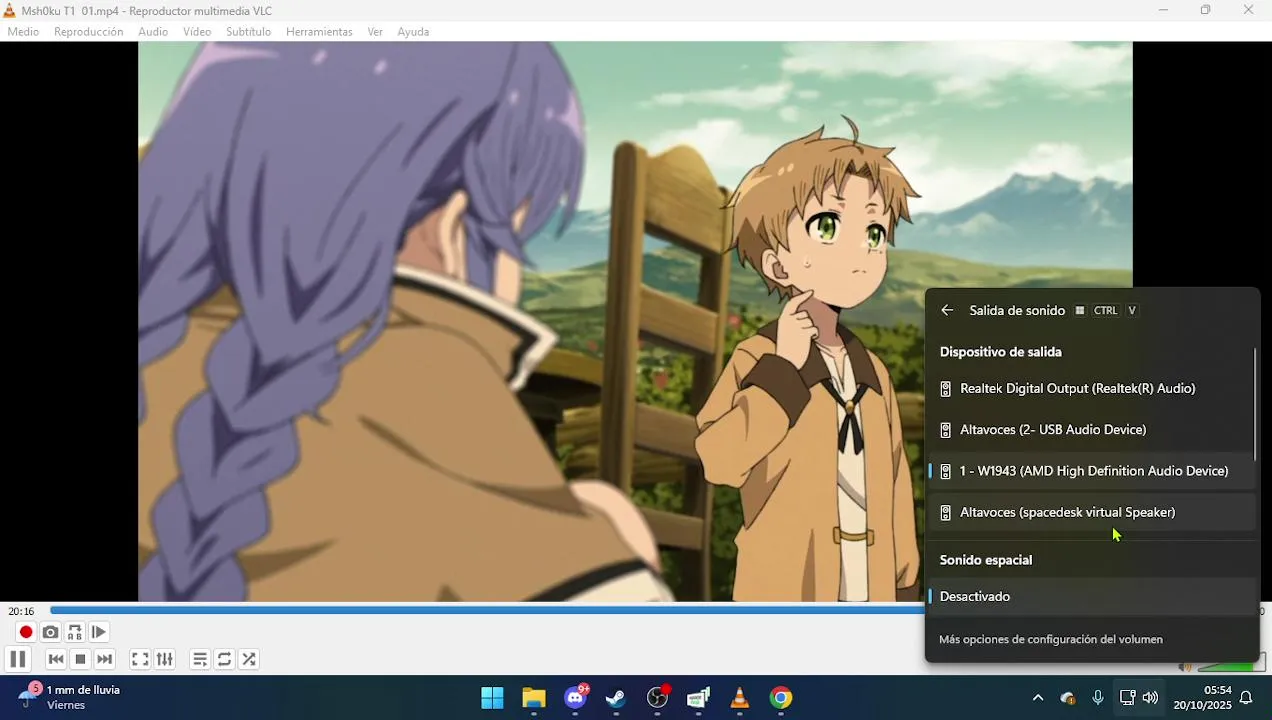This screenshot has width=1272, height=720.
Task: Open the Audio menu
Action: click(153, 32)
